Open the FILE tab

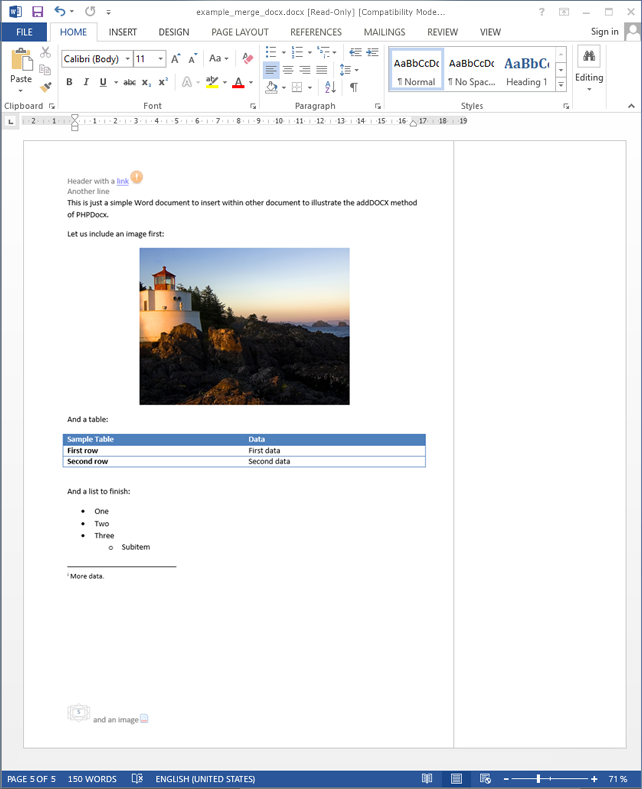tap(24, 32)
